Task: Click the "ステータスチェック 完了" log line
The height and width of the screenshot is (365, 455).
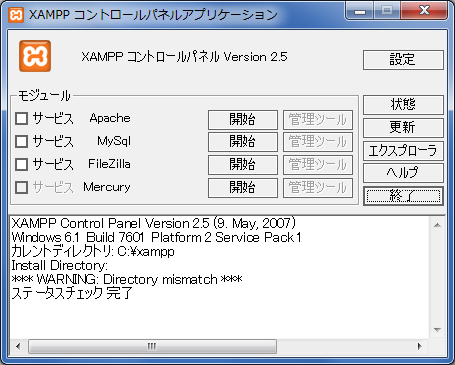Action: pyautogui.click(x=72, y=293)
